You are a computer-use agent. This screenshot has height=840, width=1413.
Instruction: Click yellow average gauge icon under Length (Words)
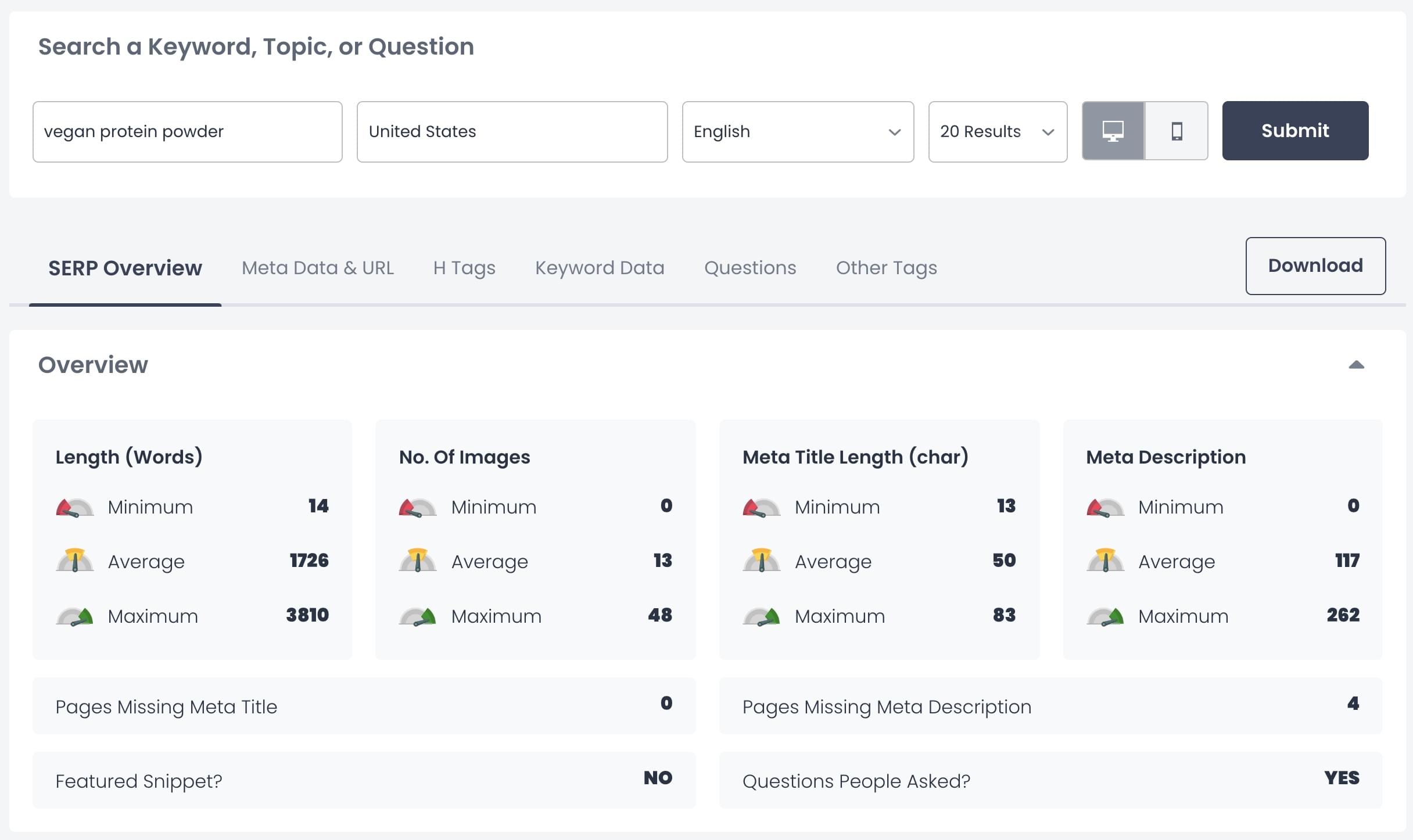[x=74, y=561]
